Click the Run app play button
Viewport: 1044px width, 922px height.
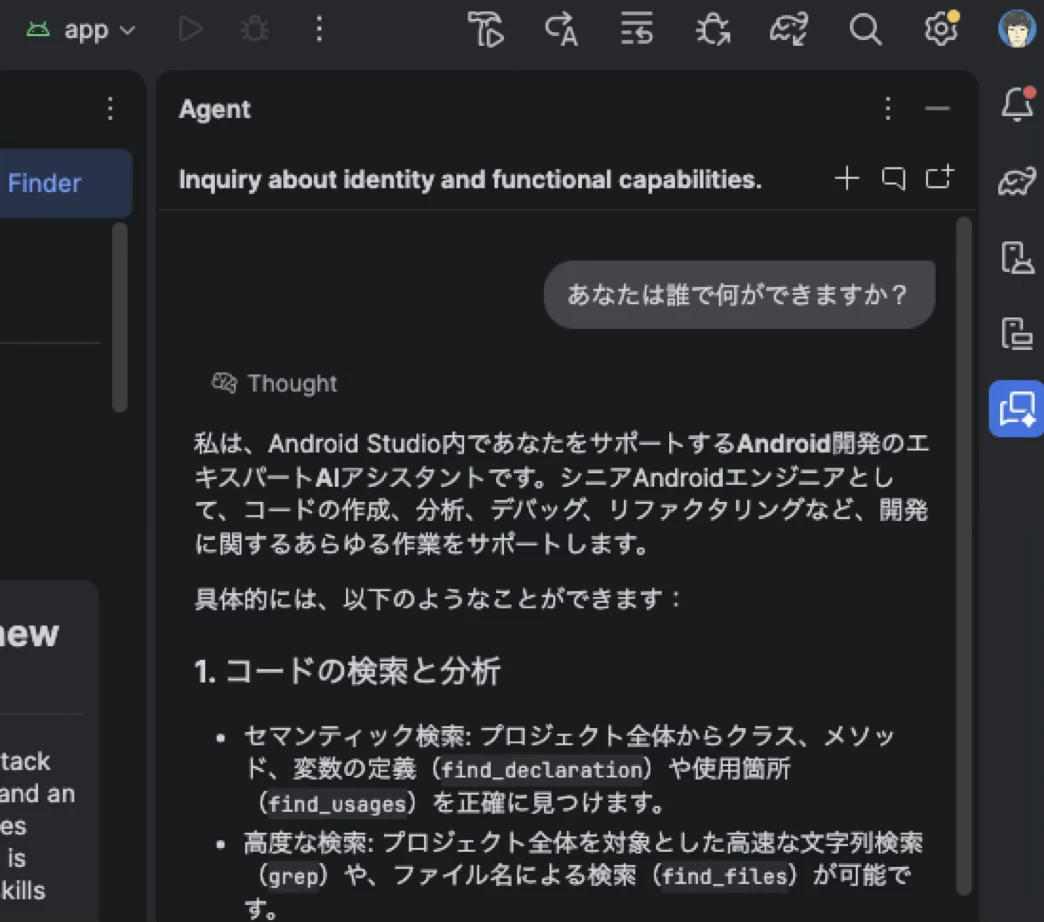click(x=190, y=30)
